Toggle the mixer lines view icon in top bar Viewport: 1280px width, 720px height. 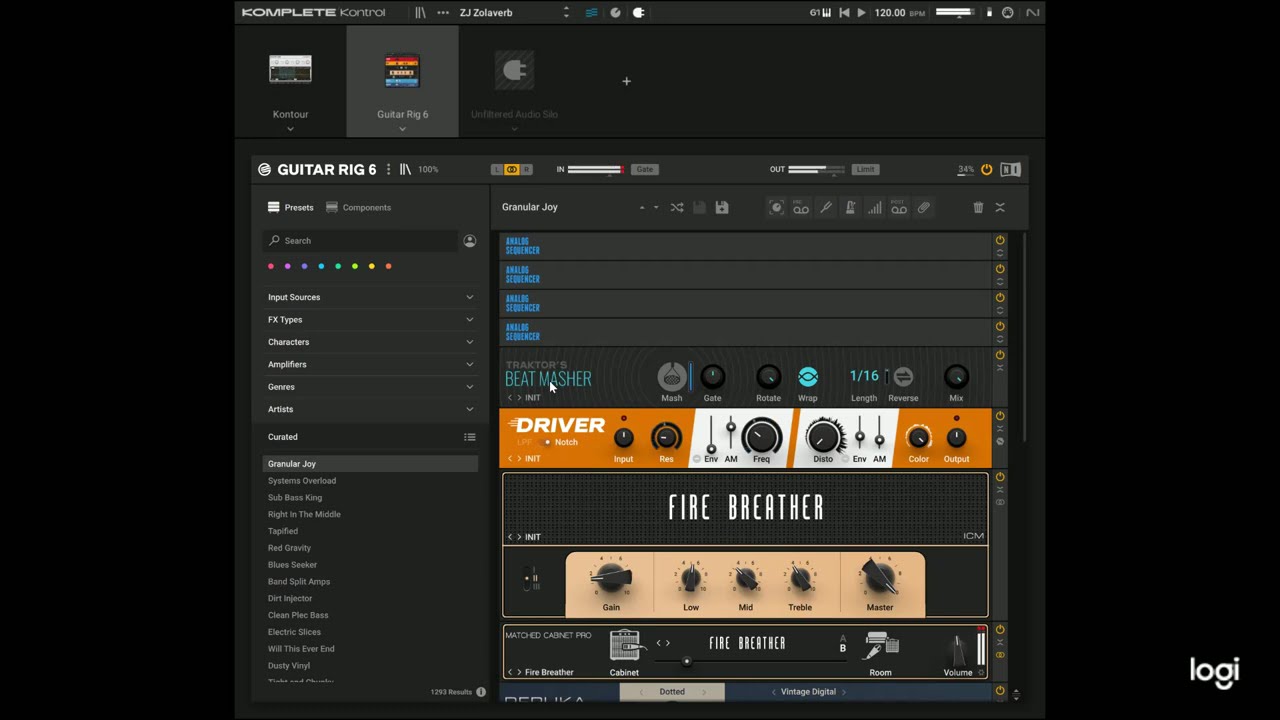coord(591,13)
